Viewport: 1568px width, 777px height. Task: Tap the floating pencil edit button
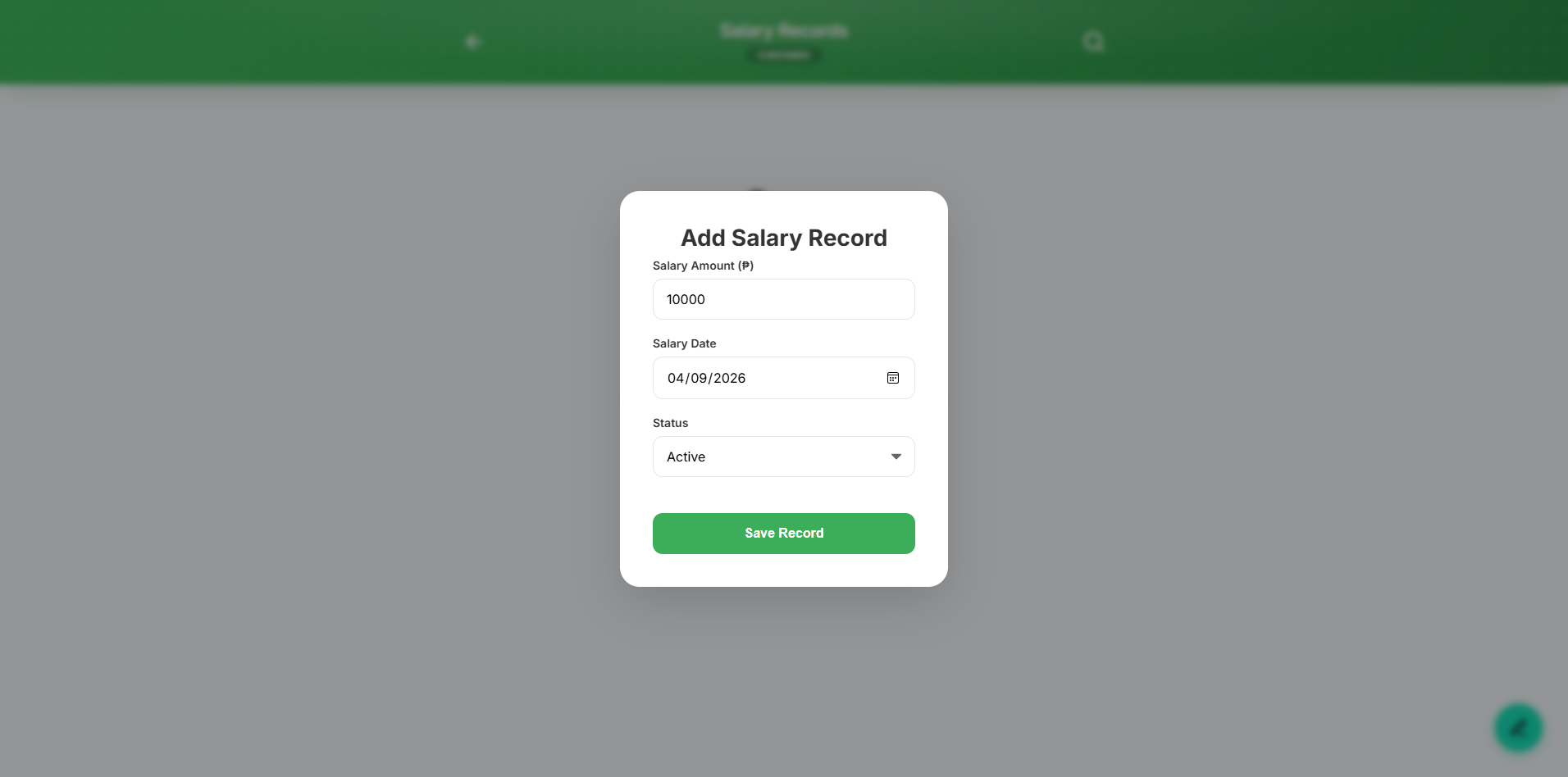[x=1518, y=728]
